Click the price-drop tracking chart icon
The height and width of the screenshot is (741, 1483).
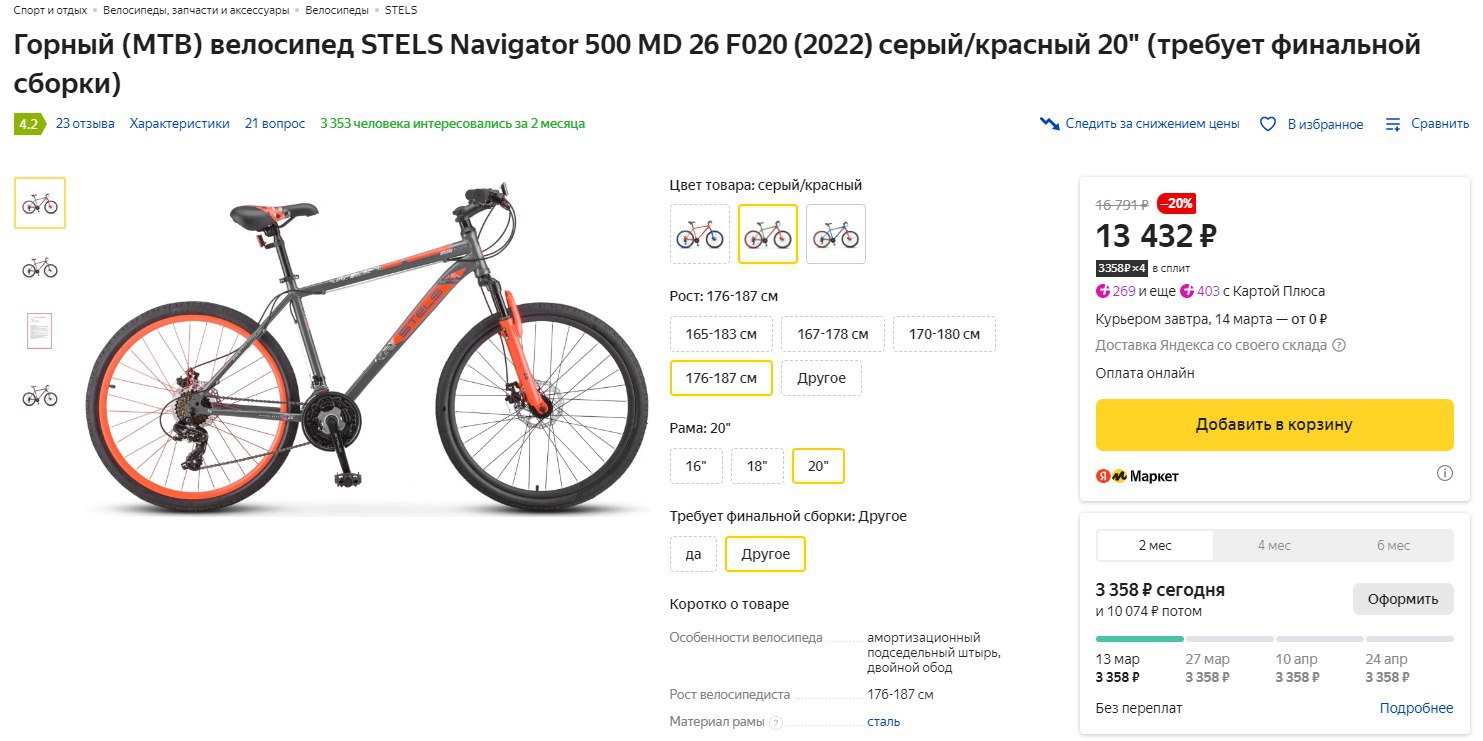coord(1049,124)
